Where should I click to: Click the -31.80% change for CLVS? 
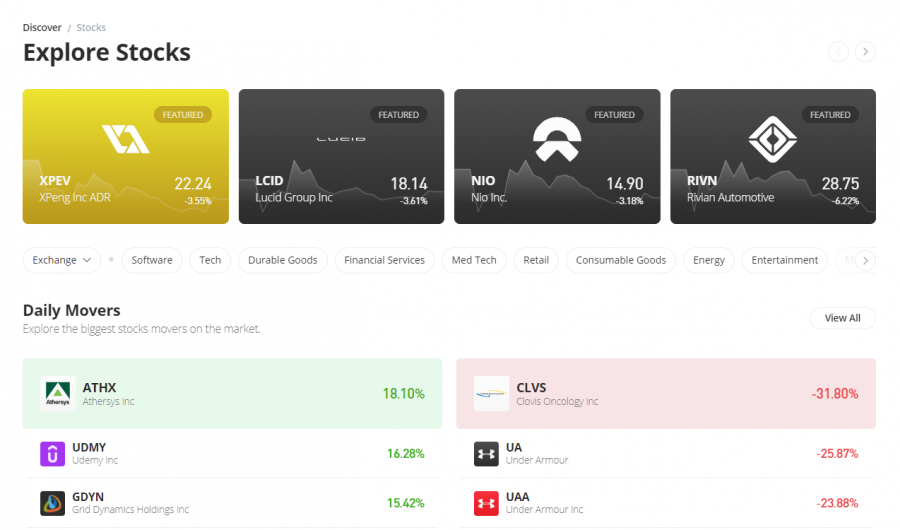835,393
